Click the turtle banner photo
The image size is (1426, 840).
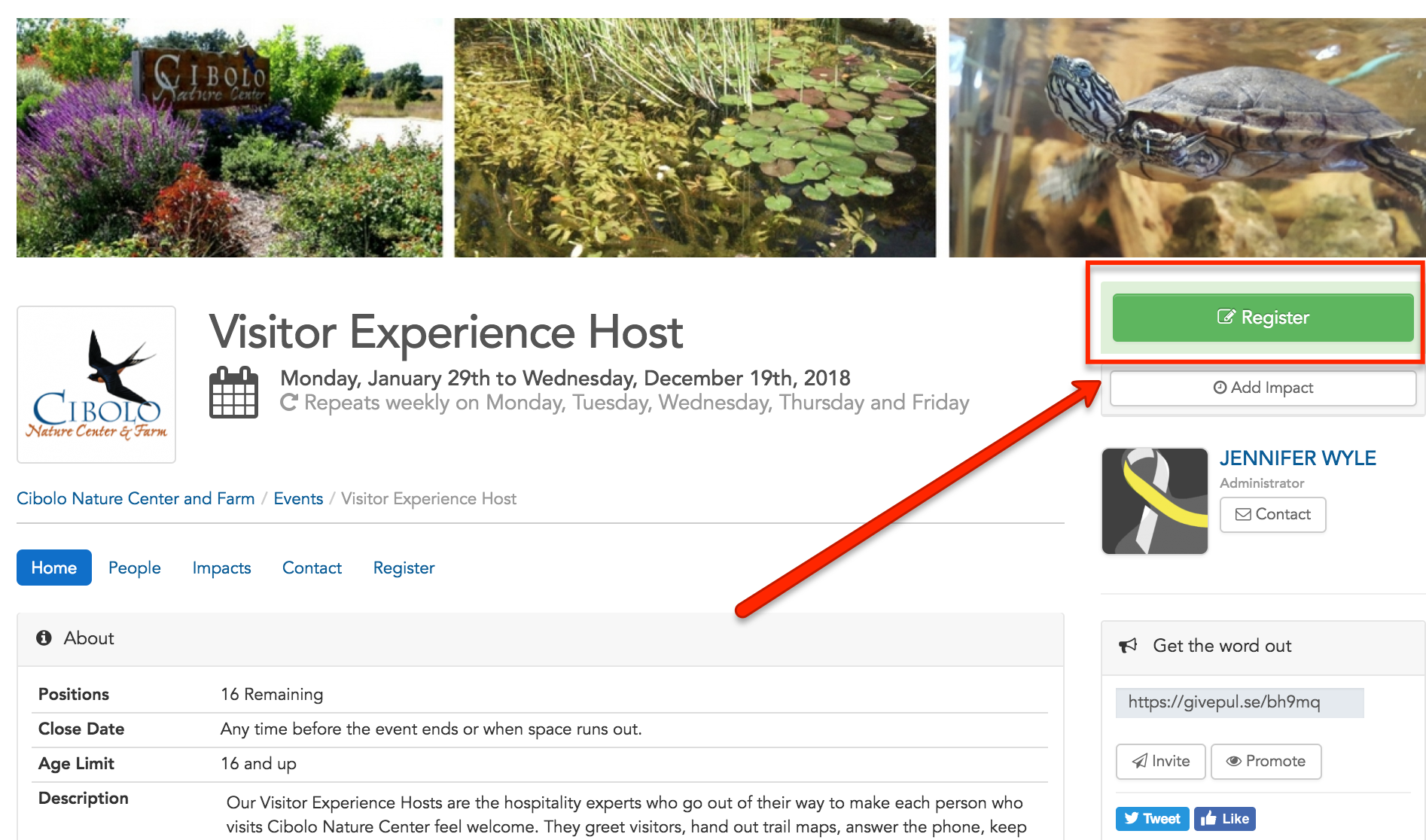(1187, 138)
